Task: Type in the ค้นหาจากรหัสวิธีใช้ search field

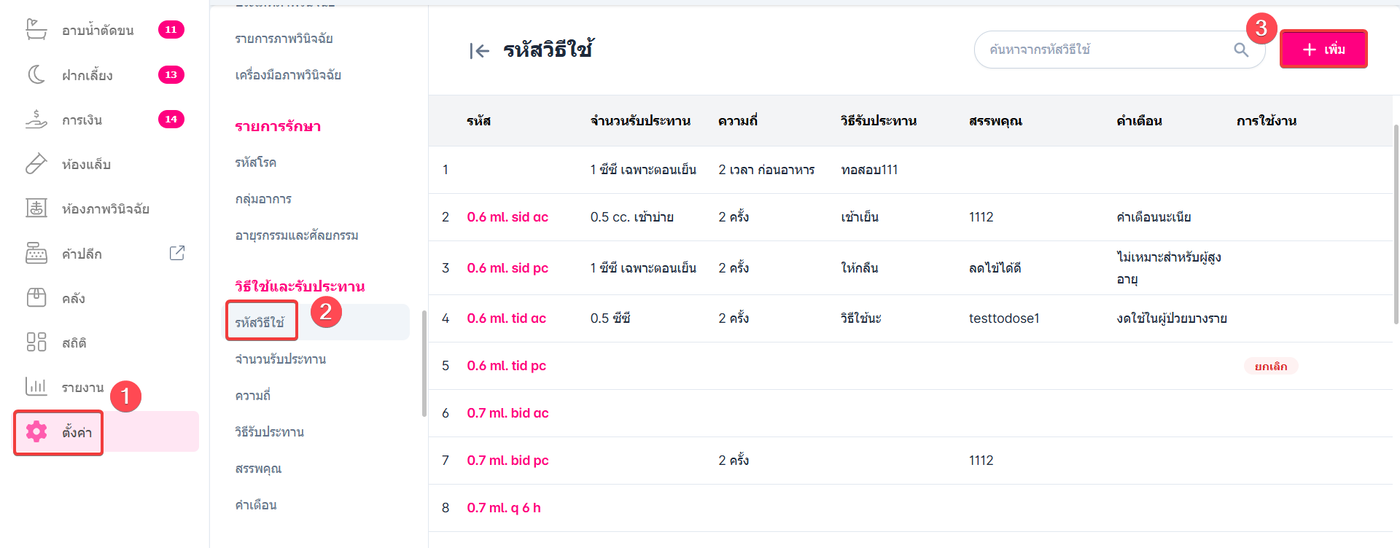Action: (x=1100, y=49)
